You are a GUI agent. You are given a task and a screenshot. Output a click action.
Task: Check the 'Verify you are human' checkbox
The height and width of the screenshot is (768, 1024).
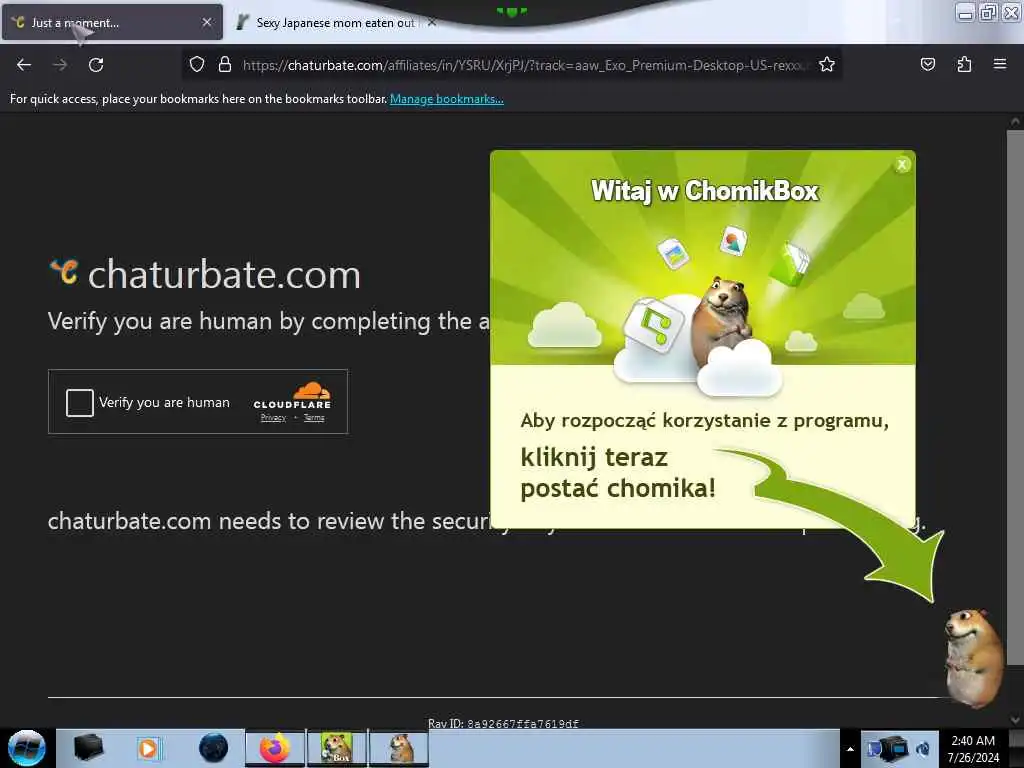point(80,402)
